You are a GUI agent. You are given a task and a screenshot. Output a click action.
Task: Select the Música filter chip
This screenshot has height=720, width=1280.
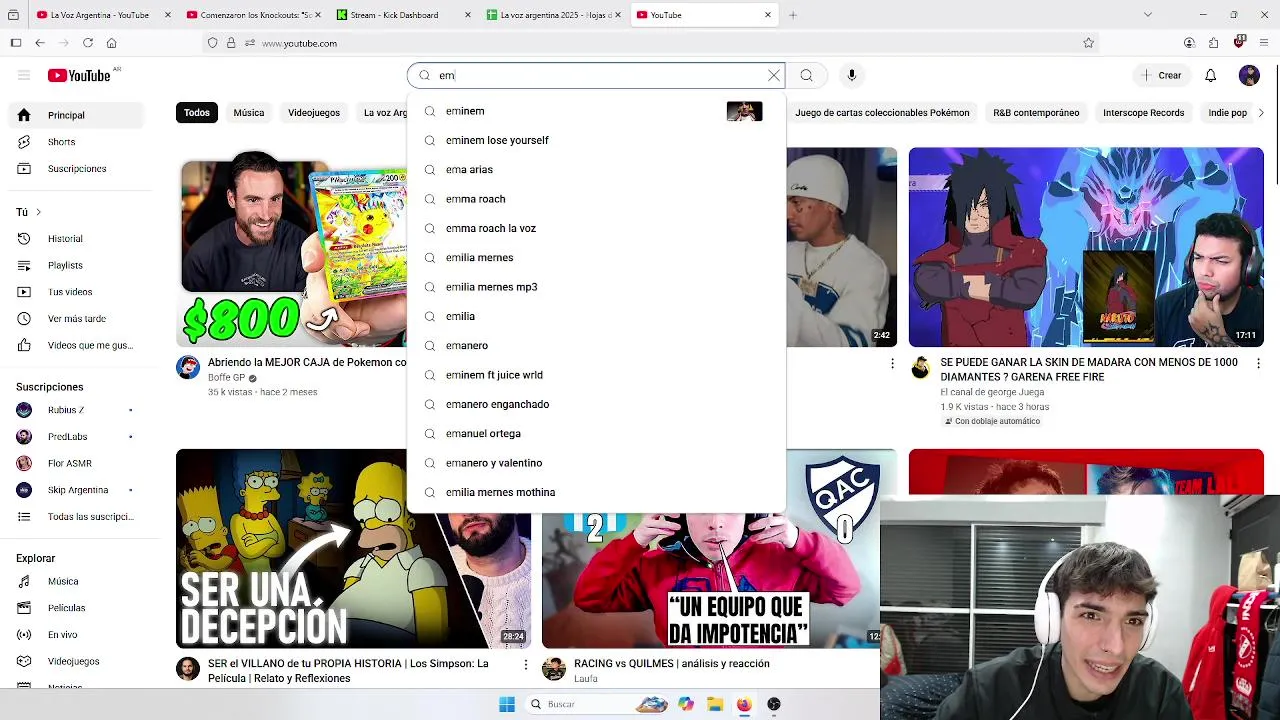pos(249,113)
